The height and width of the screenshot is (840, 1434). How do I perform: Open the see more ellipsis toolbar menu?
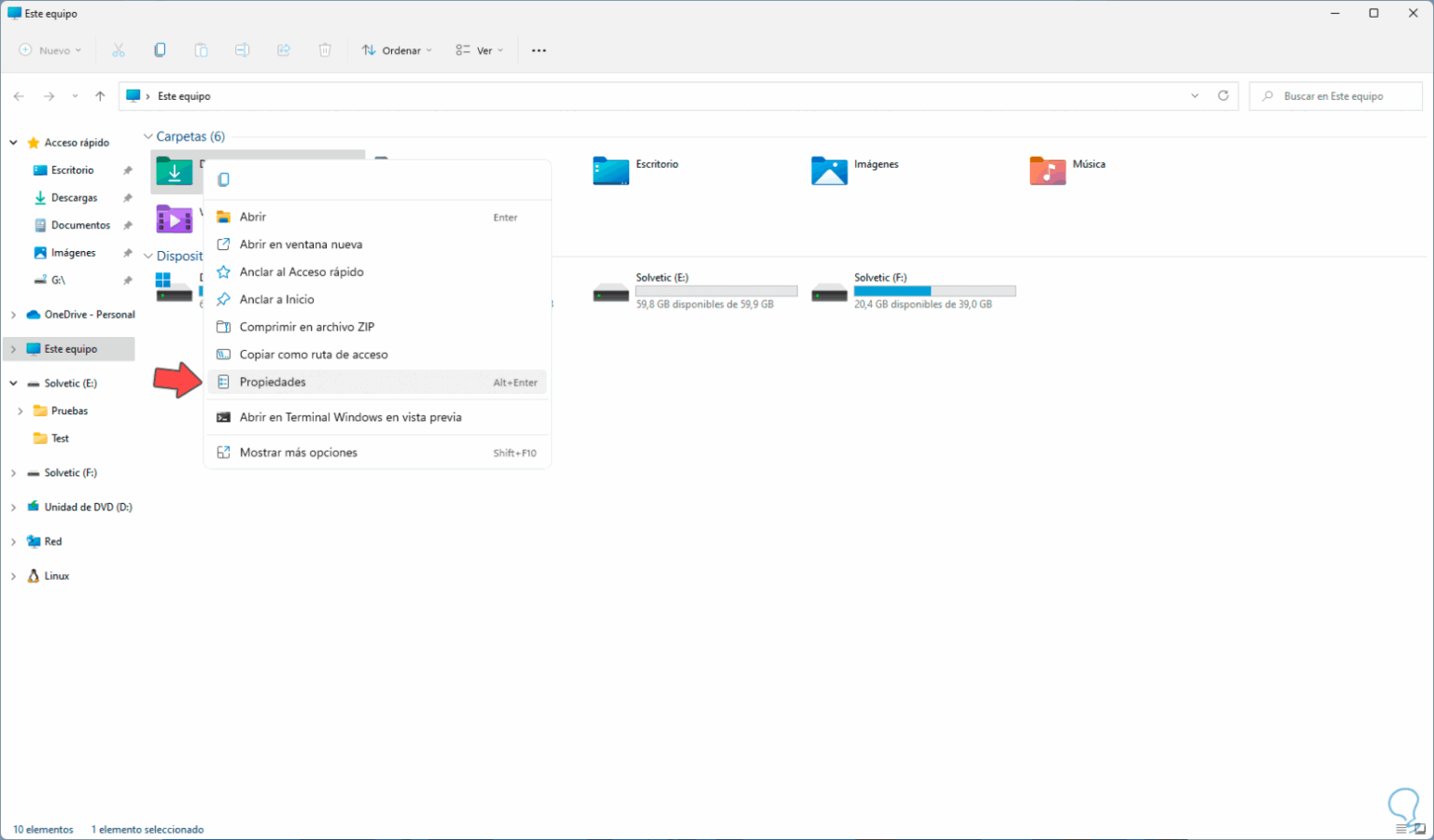(x=539, y=49)
